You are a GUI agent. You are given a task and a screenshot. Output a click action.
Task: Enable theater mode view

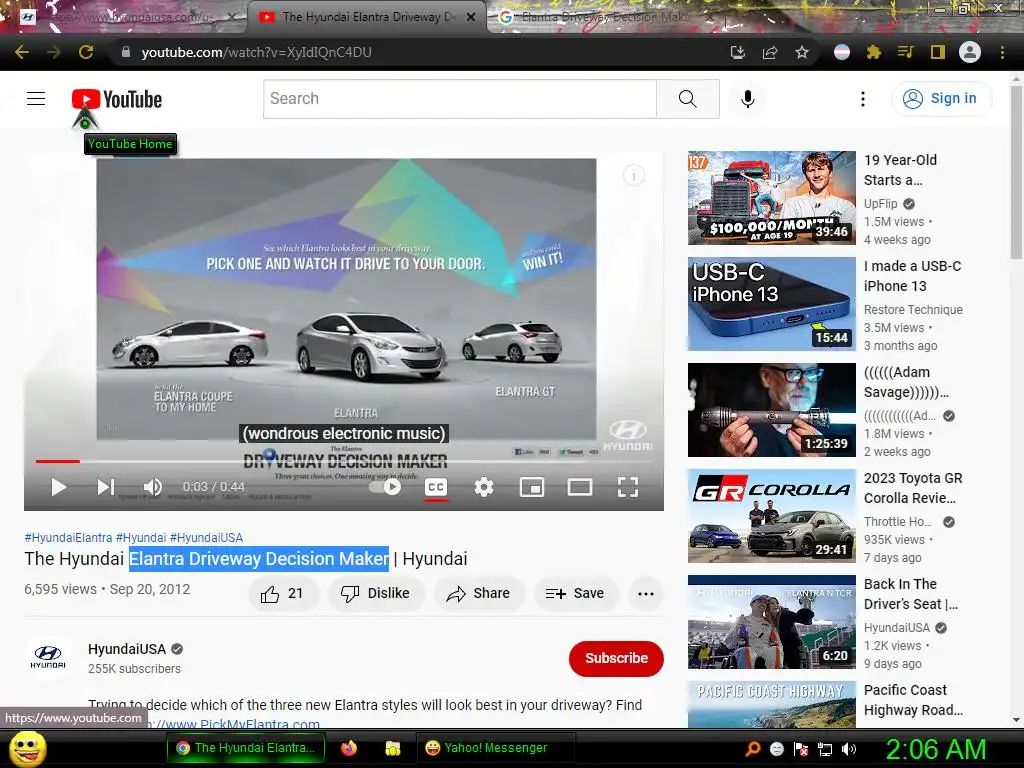coord(580,487)
